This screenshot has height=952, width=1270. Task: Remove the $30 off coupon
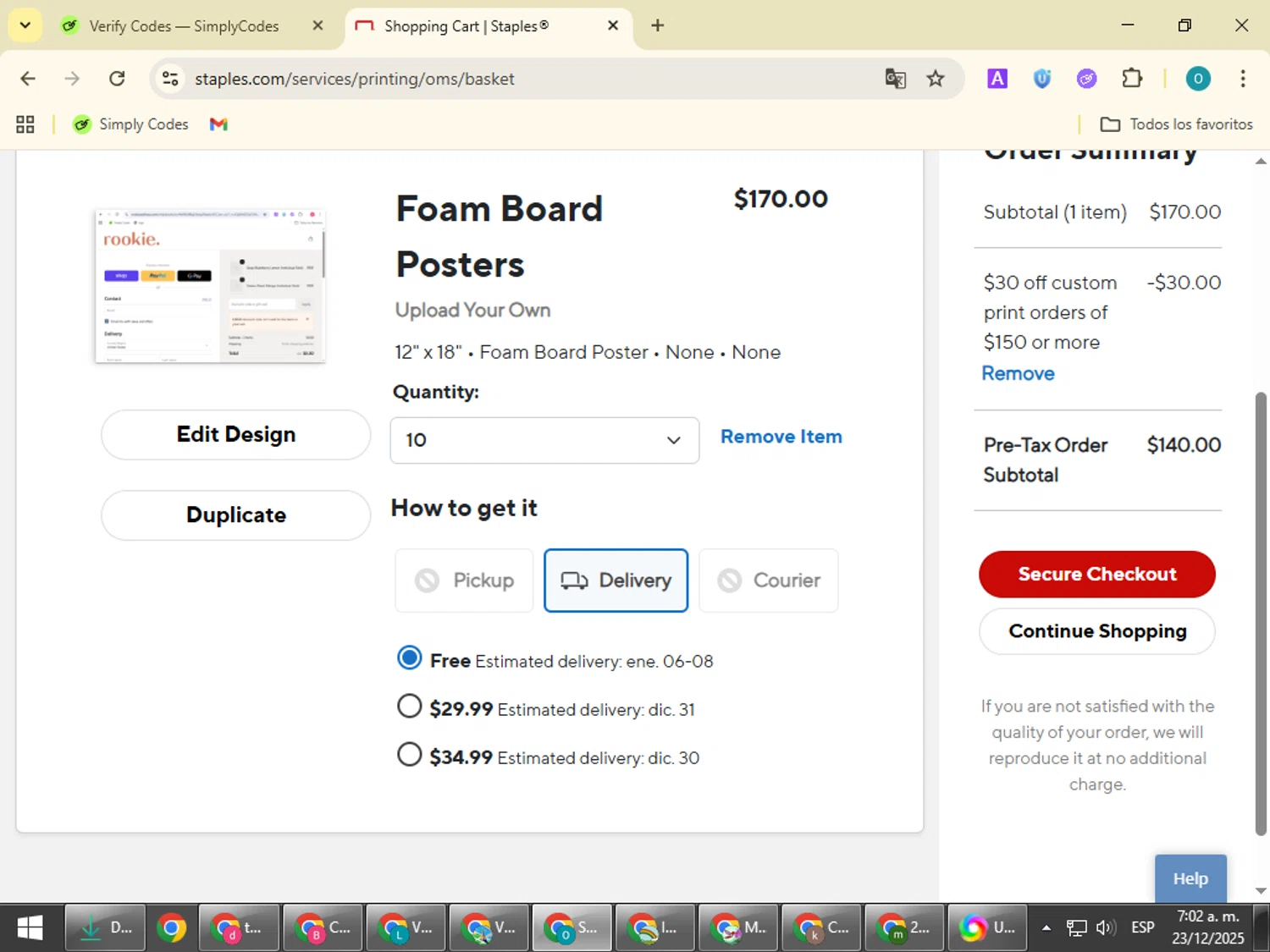[x=1019, y=373]
